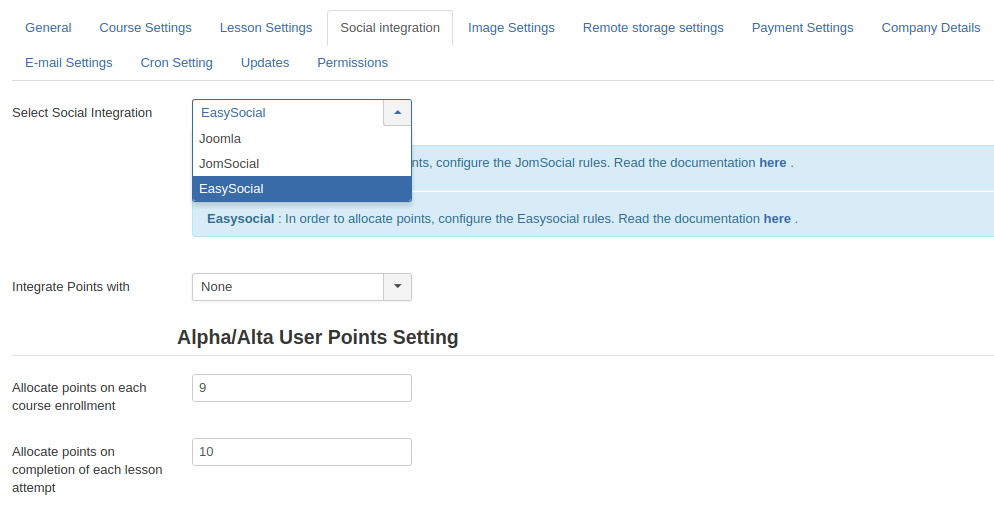
Task: Focus the lesson attempt points field
Action: pos(301,452)
